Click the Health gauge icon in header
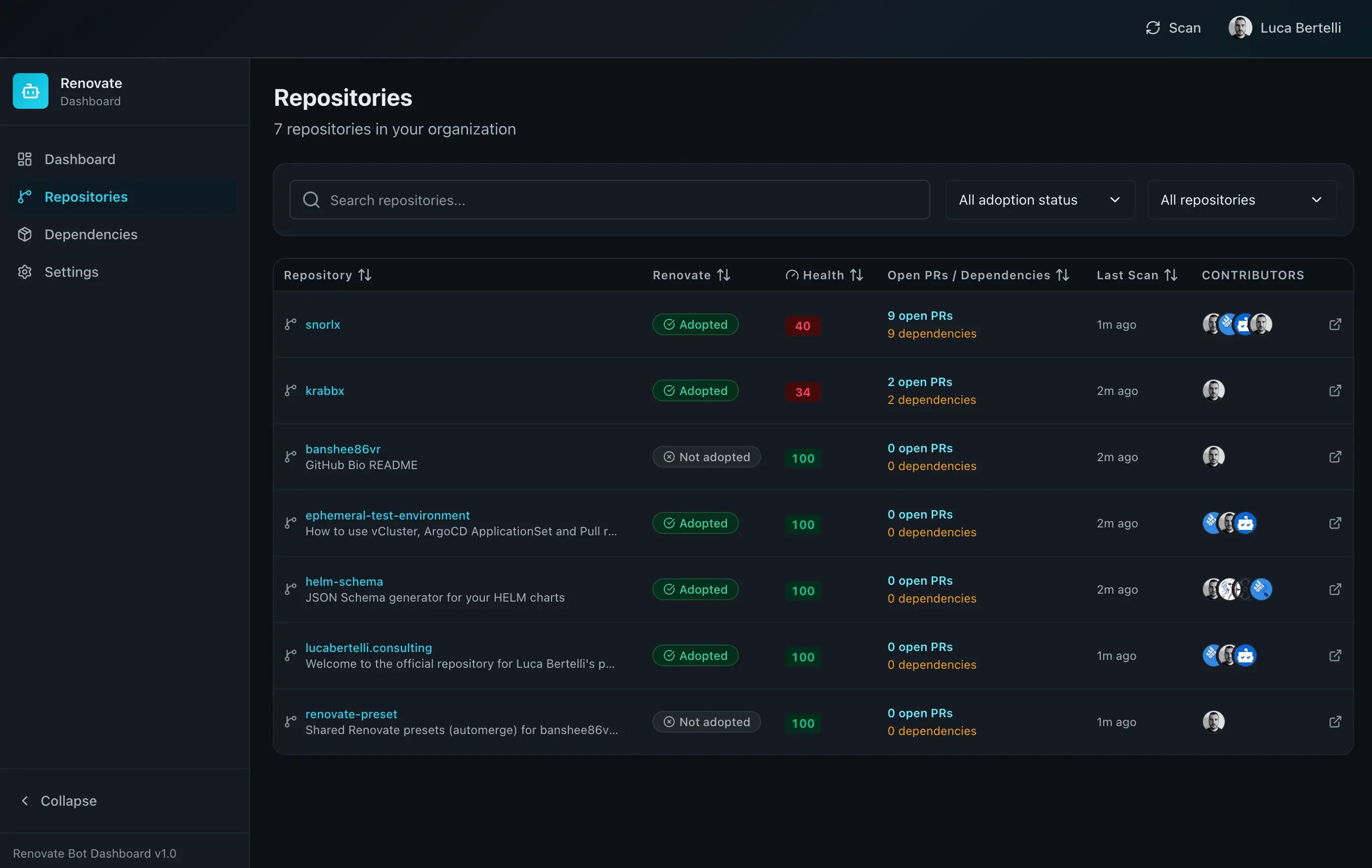The image size is (1372, 868). [791, 275]
